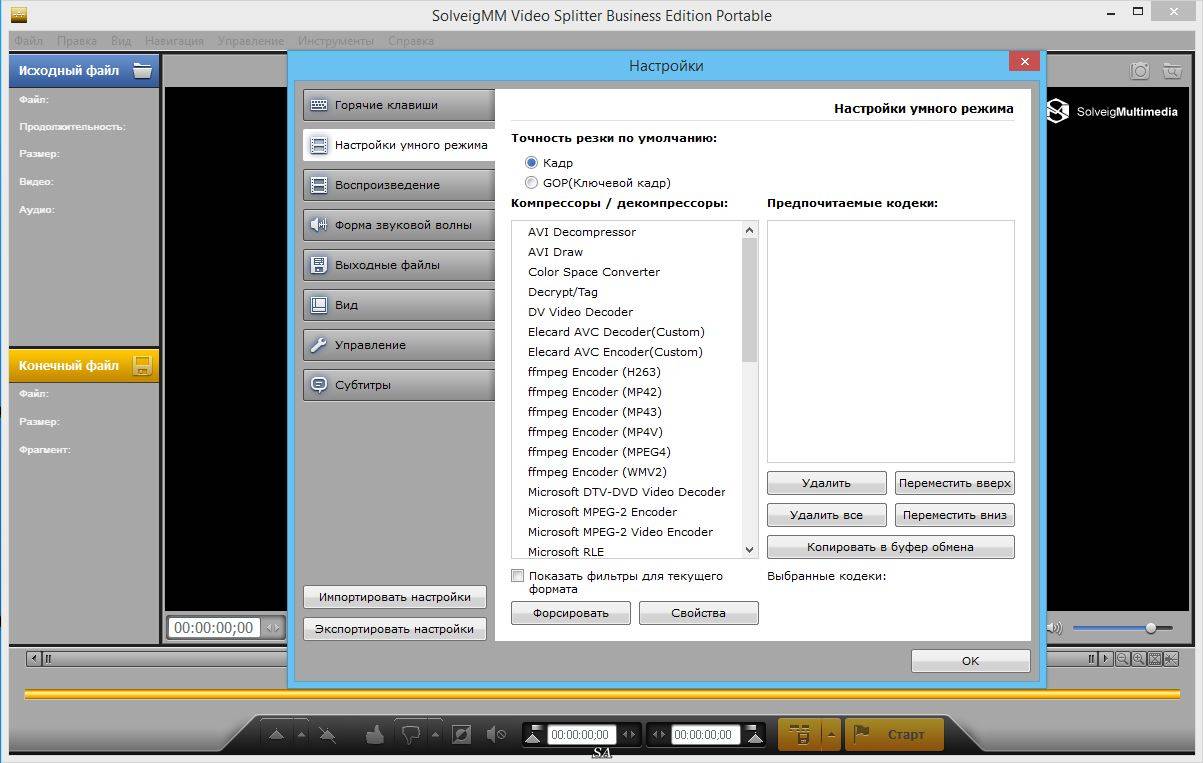Select ffmpeg Encoder (MPEG4) entry
The width and height of the screenshot is (1203, 763).
(599, 452)
